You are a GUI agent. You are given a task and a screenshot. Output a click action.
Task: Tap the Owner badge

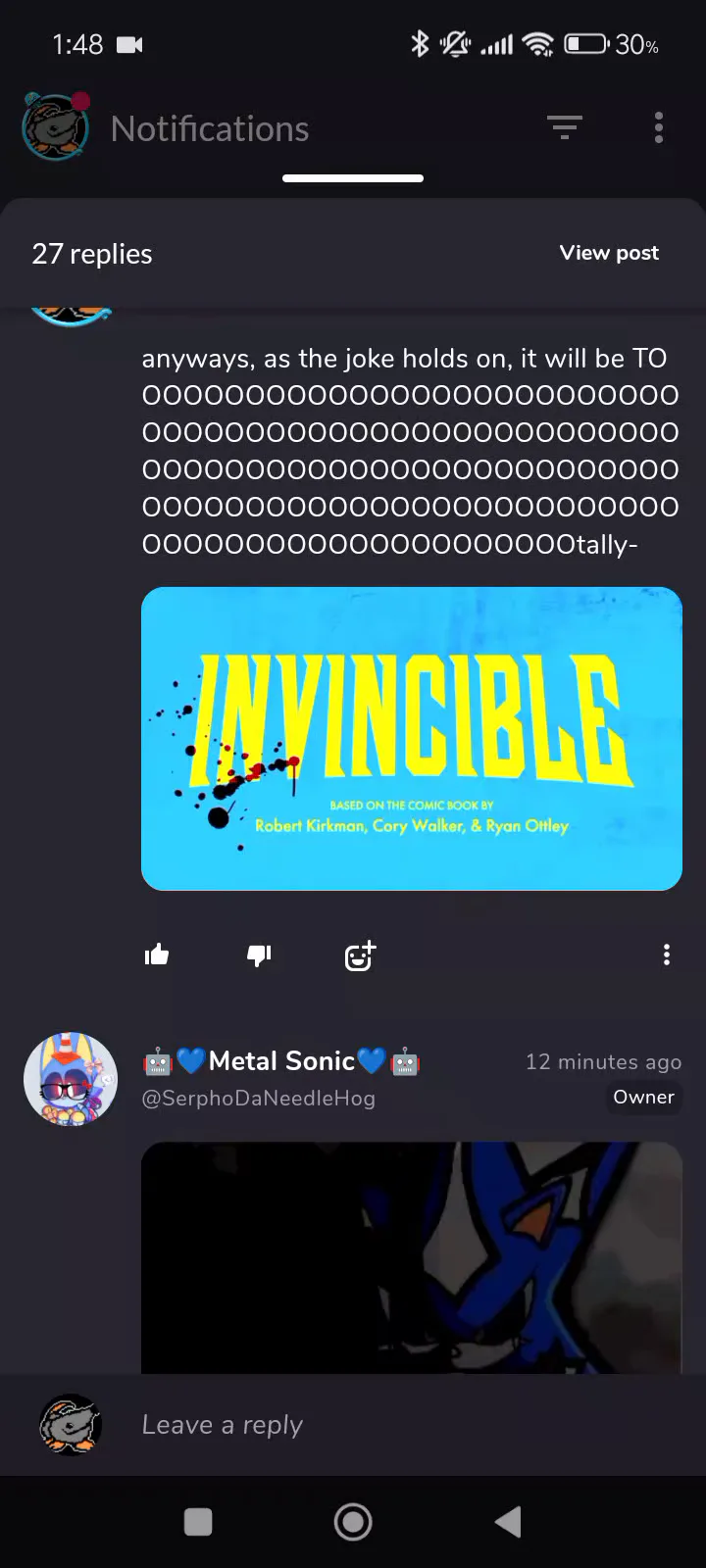(644, 1098)
